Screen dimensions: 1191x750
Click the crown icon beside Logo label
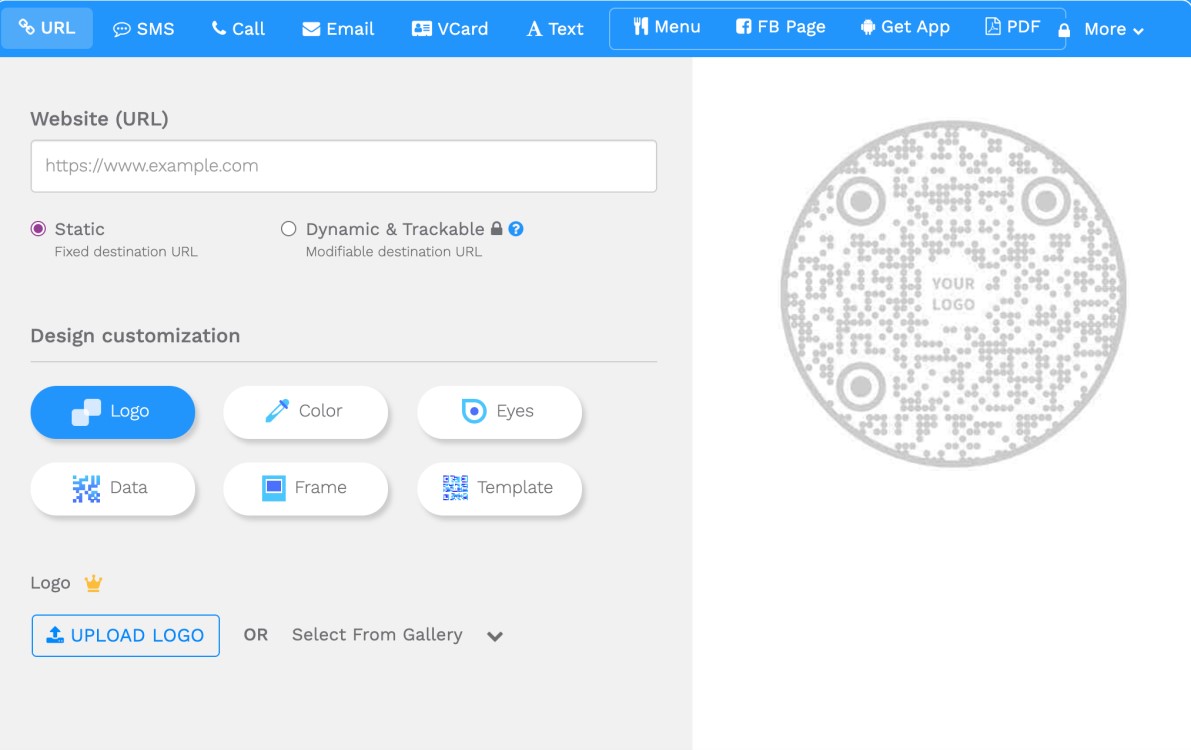[93, 583]
